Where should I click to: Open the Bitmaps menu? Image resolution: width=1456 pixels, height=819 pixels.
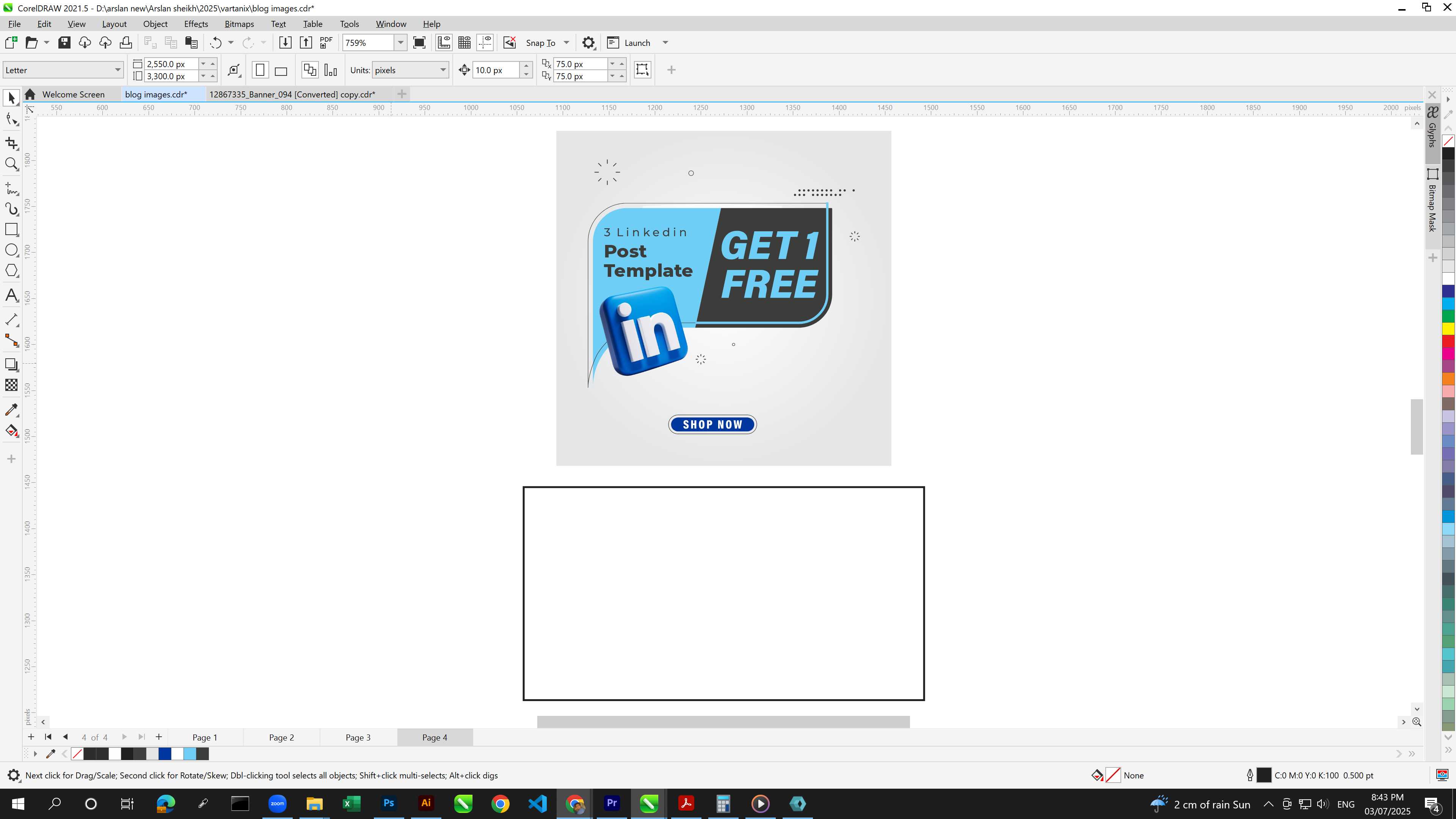[x=239, y=24]
